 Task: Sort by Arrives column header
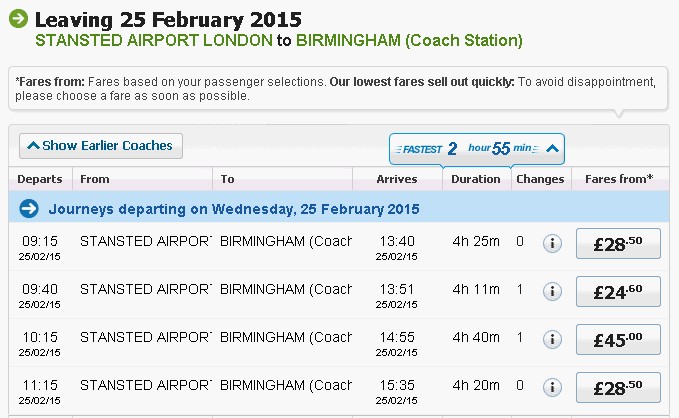[396, 179]
